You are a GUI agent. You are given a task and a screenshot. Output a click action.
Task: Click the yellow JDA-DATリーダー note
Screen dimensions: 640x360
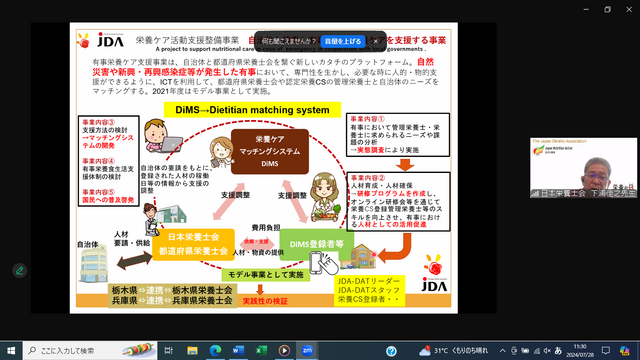(369, 290)
